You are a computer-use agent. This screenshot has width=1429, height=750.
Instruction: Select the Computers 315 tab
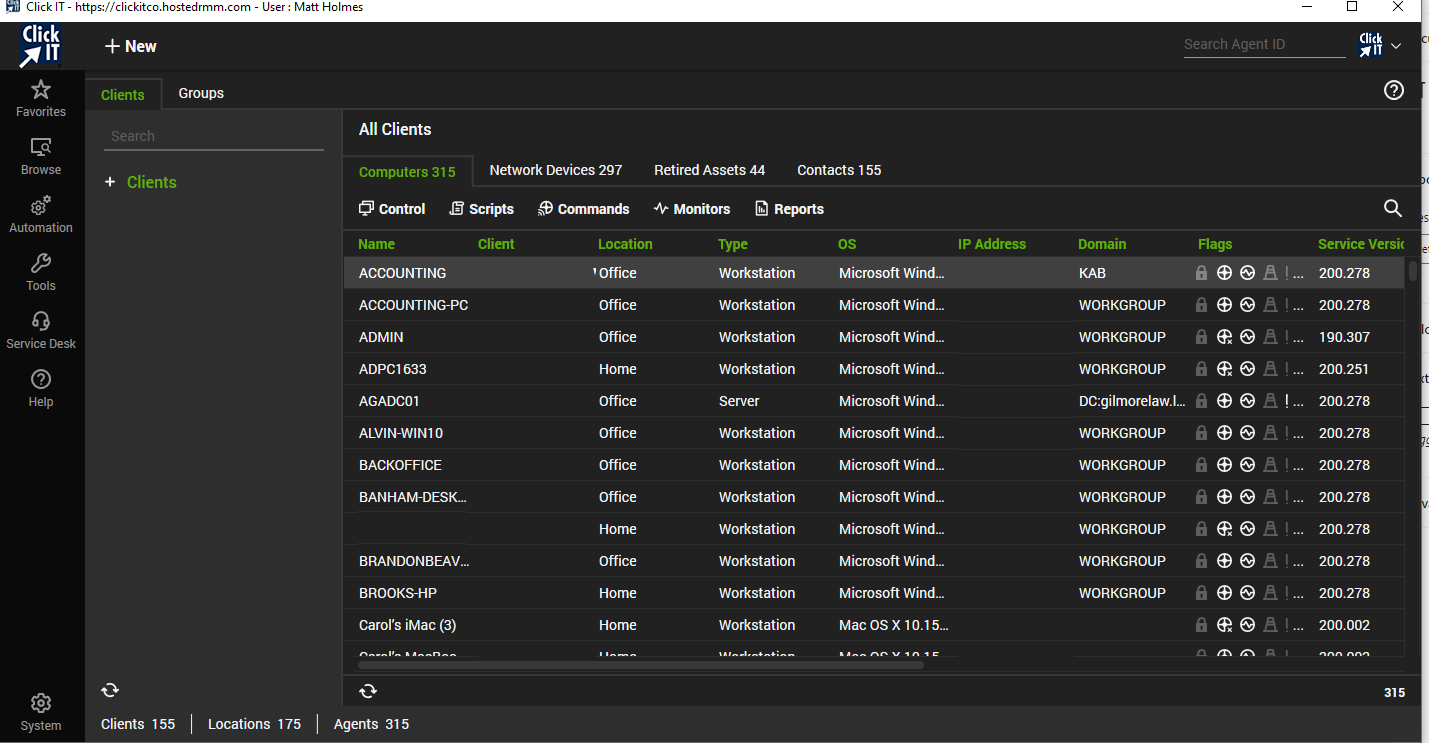coord(407,172)
